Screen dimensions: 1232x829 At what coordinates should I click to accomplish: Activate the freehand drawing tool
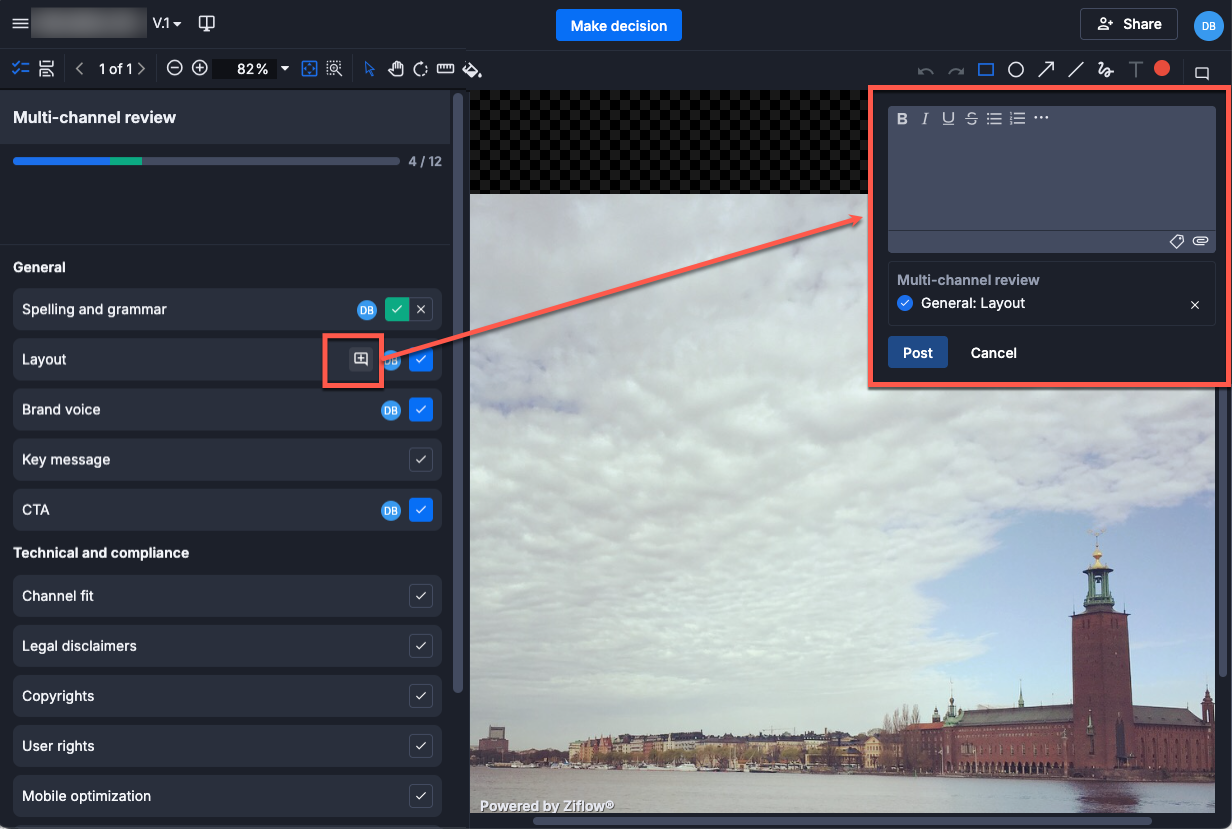click(1105, 69)
